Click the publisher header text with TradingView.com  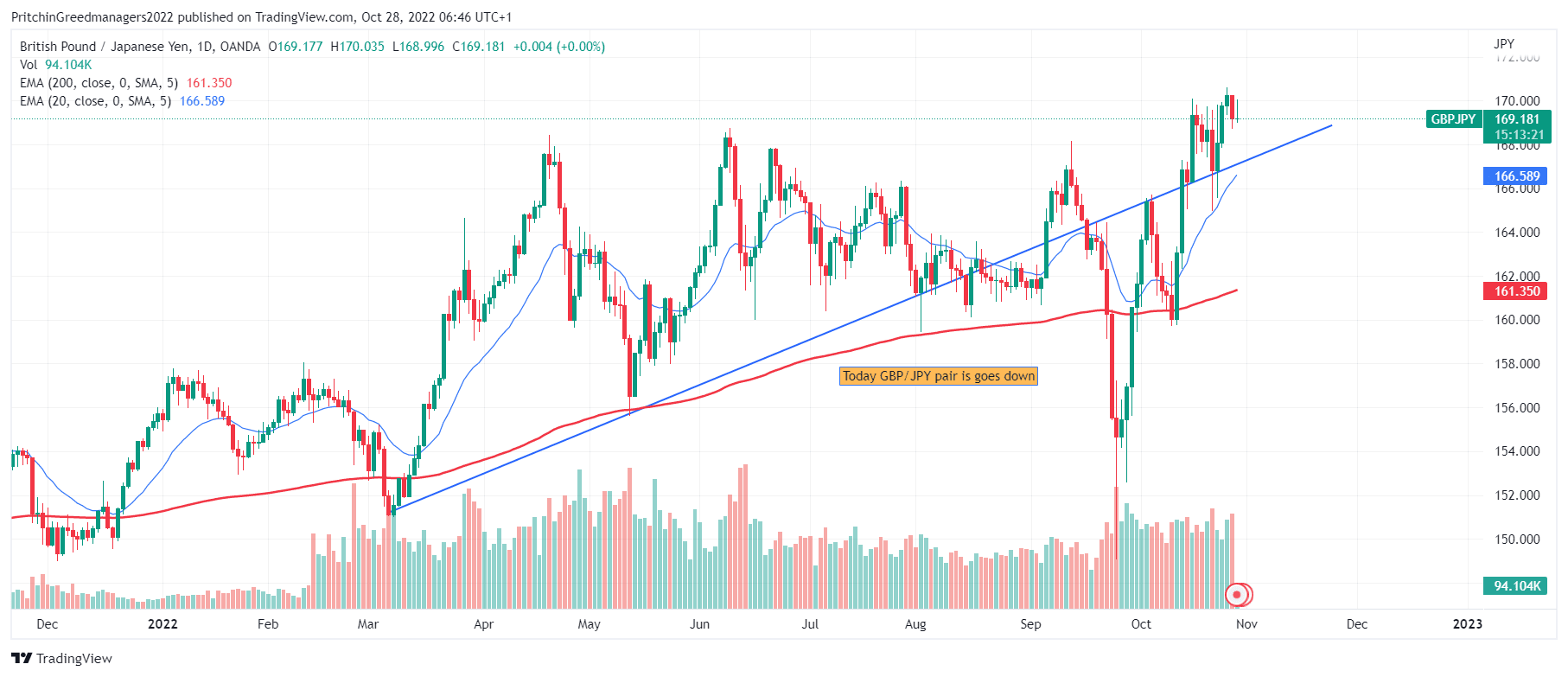coord(261,17)
